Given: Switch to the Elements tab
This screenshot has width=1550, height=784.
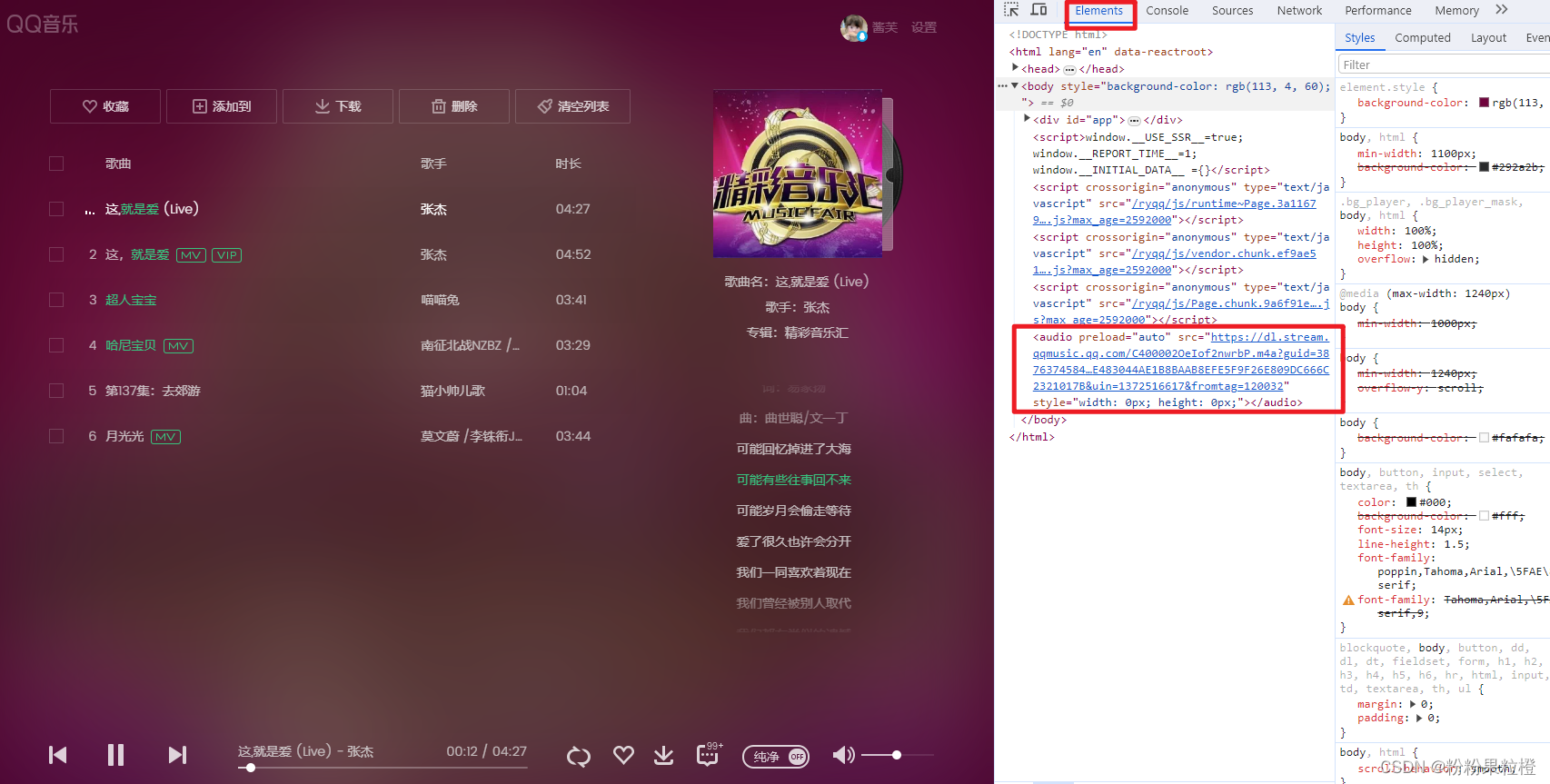Looking at the screenshot, I should click(1099, 11).
